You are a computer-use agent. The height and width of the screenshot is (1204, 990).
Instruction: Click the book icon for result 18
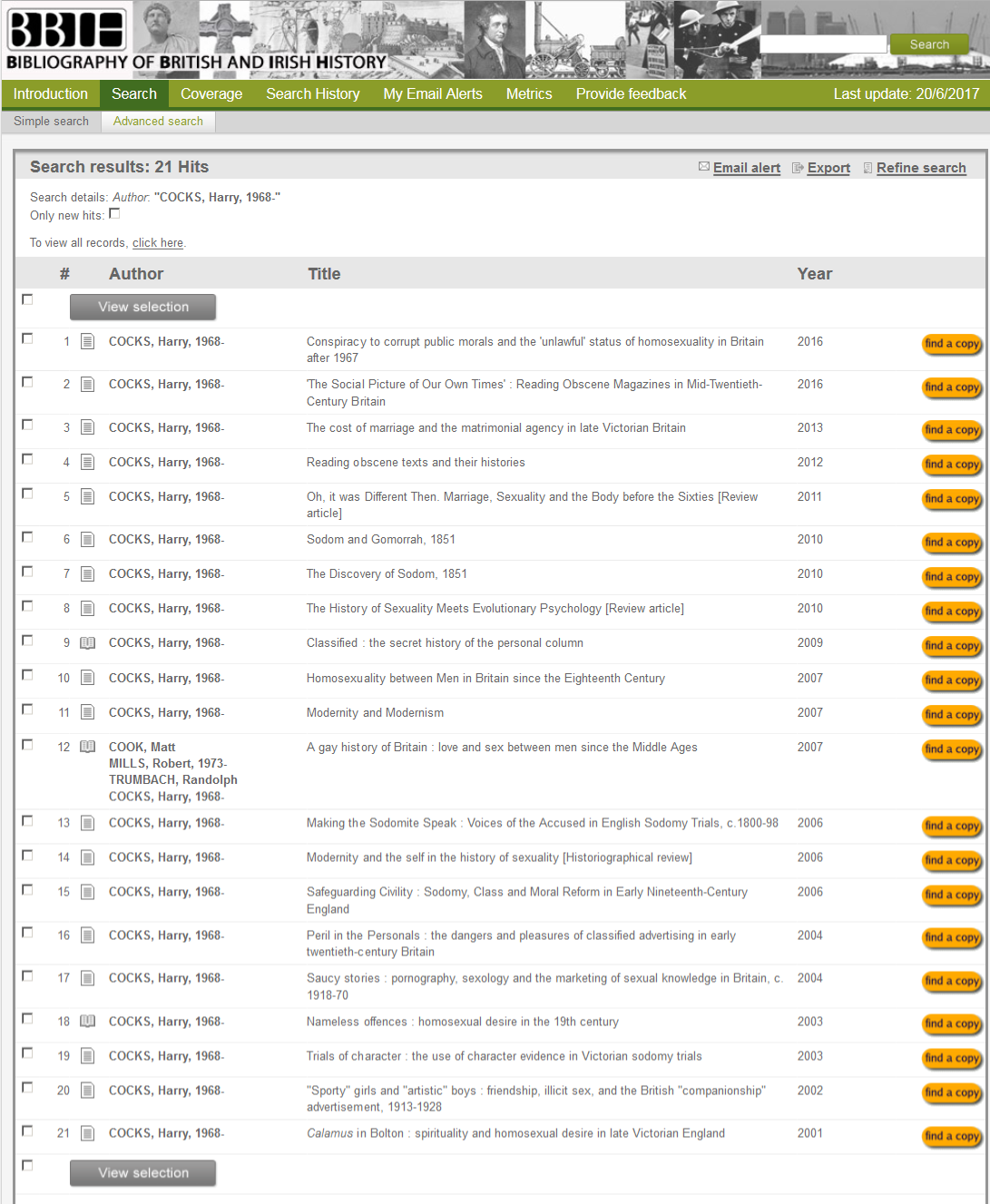click(87, 1022)
